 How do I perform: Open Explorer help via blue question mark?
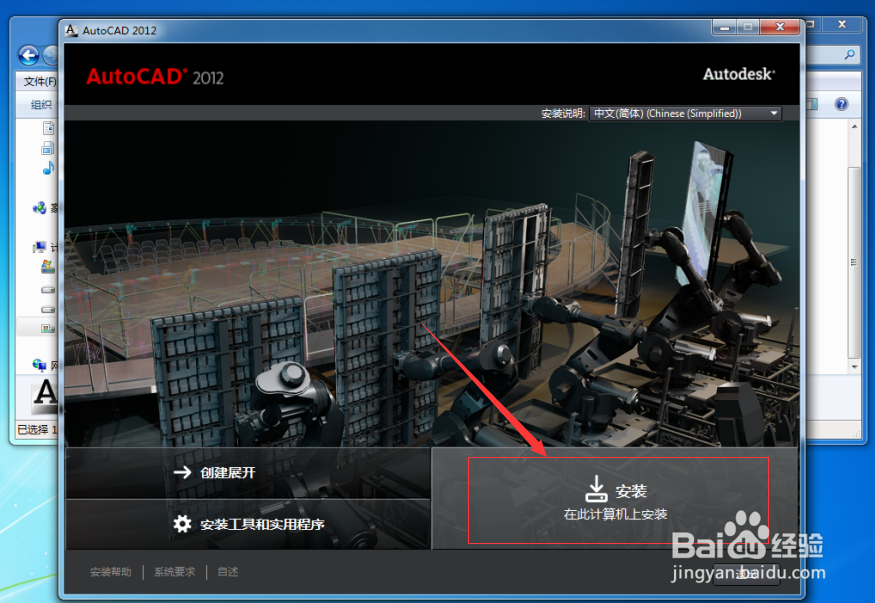click(x=842, y=104)
